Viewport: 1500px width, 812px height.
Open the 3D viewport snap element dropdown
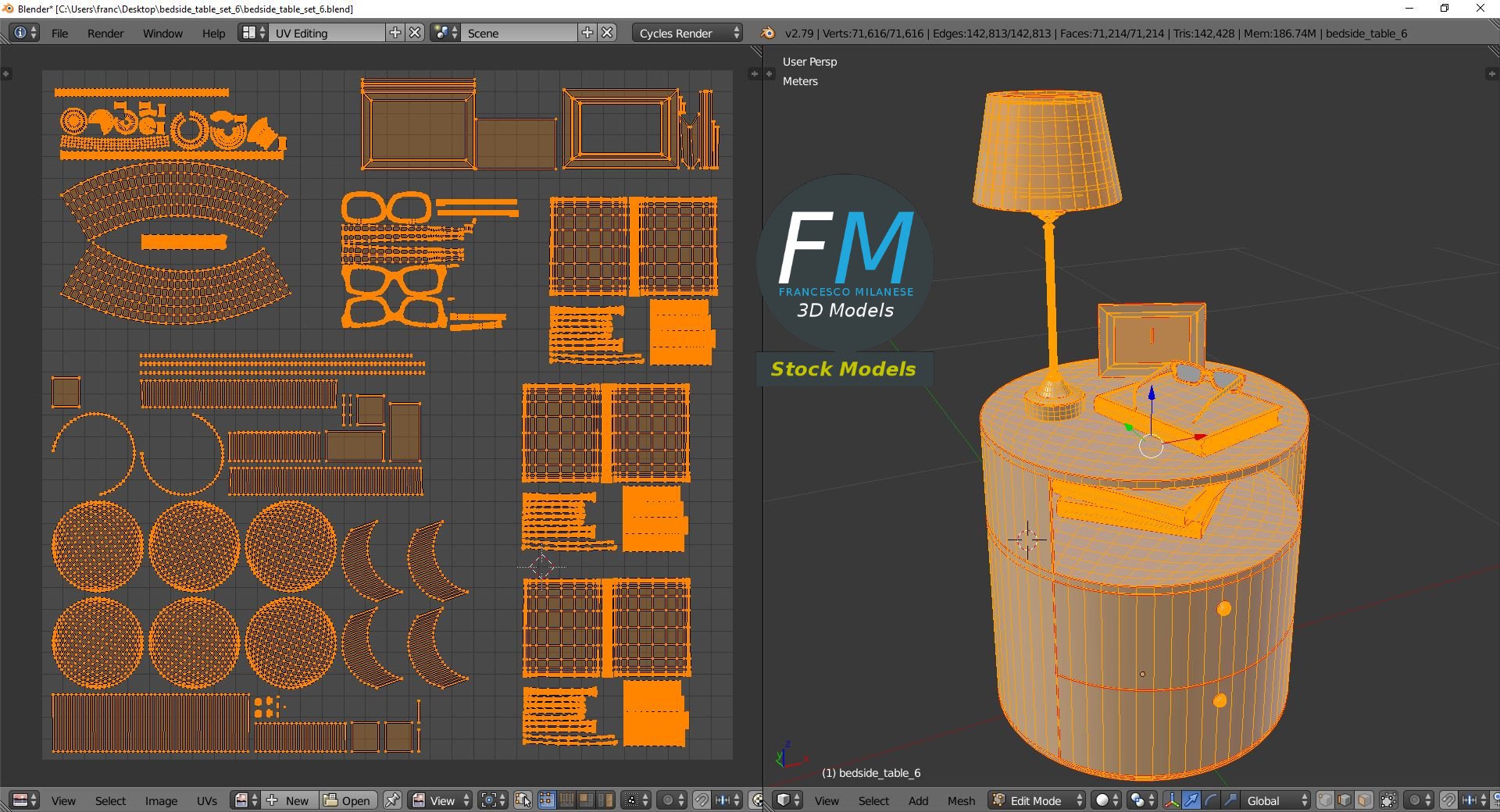pyautogui.click(x=1475, y=800)
